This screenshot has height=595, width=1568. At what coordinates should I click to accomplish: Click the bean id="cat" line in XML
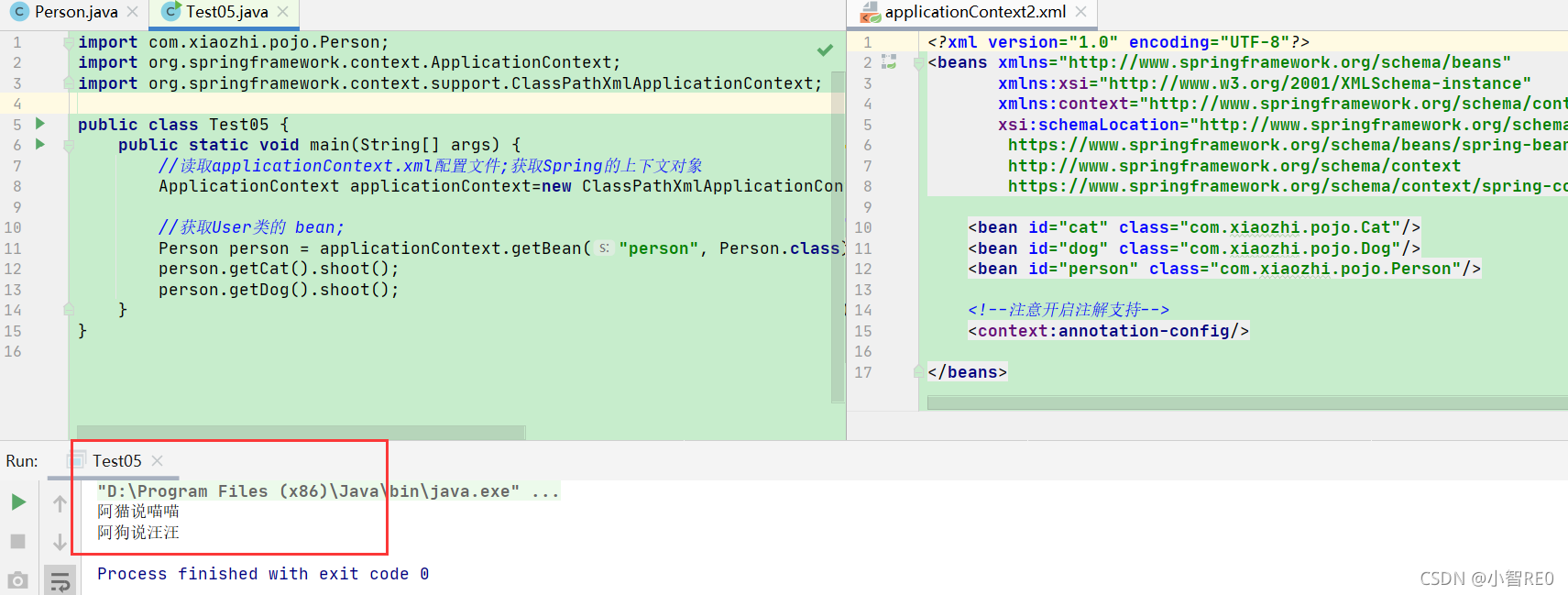coord(1194,227)
